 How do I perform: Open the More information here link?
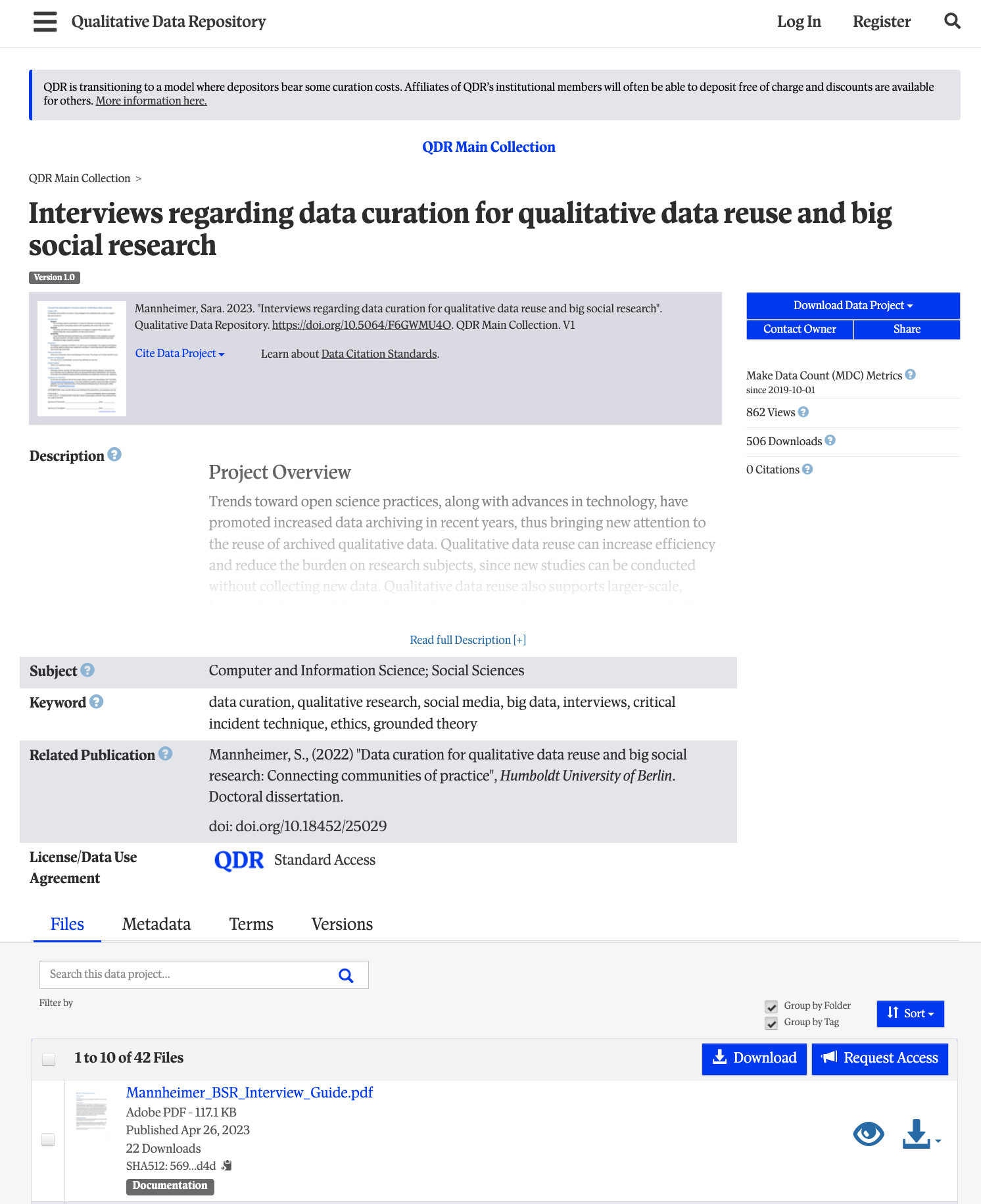151,101
